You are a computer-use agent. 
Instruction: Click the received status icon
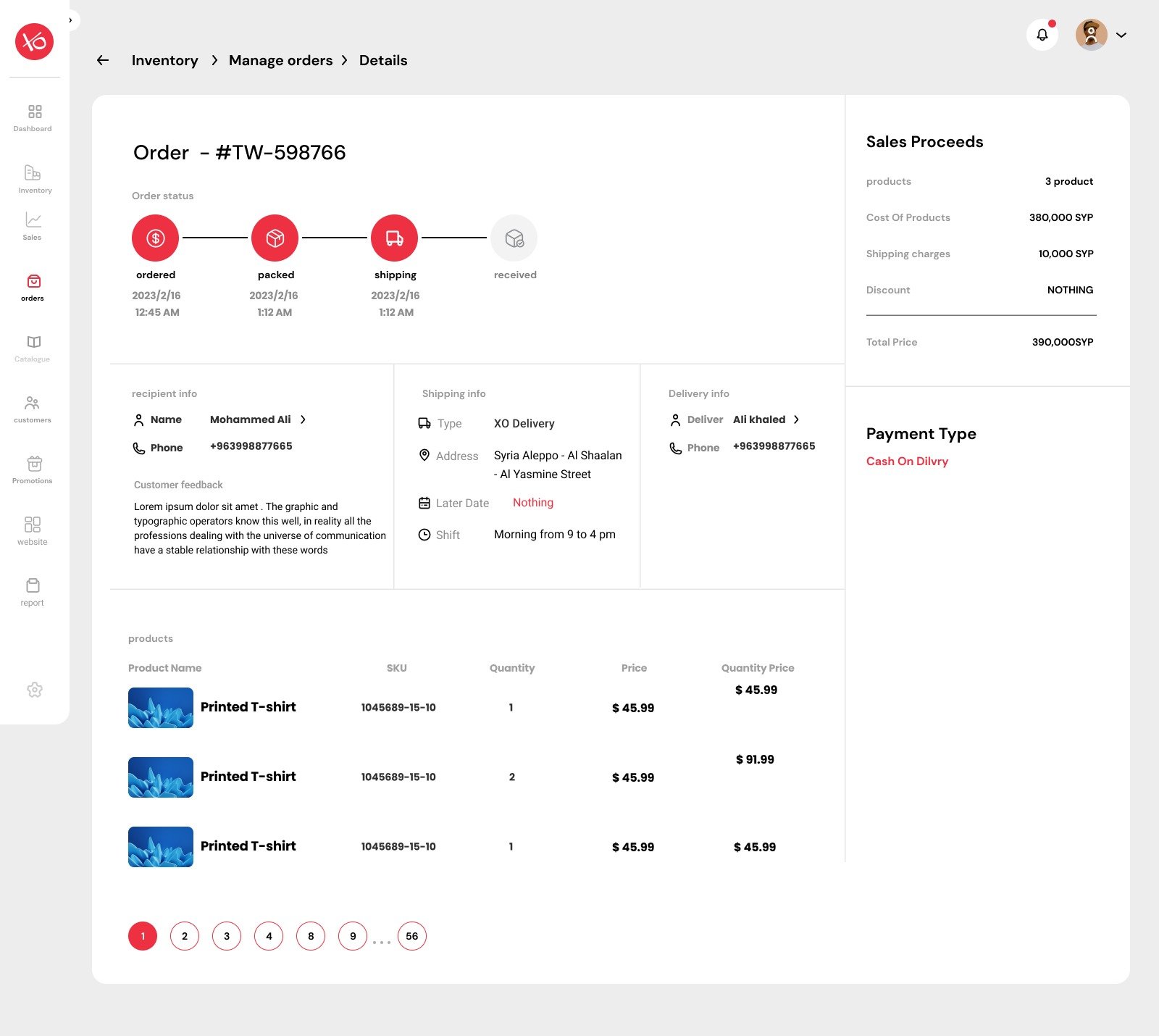click(514, 238)
